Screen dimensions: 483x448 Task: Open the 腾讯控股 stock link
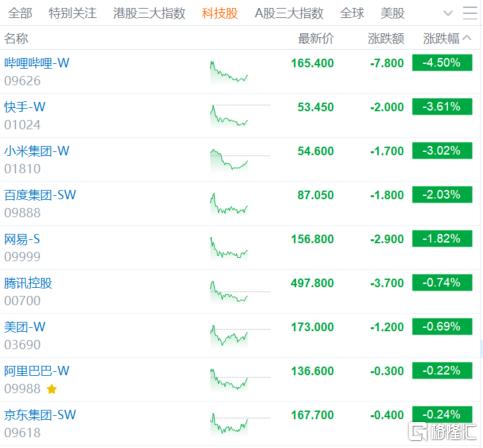[x=28, y=283]
